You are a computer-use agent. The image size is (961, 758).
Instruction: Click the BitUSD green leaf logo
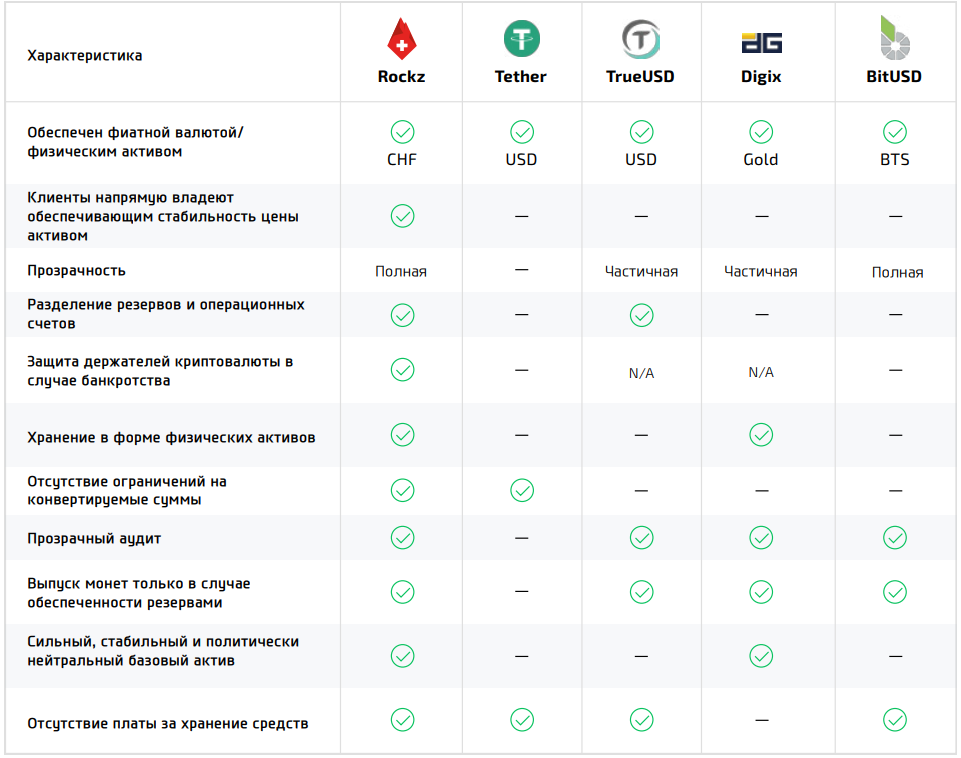pyautogui.click(x=895, y=37)
